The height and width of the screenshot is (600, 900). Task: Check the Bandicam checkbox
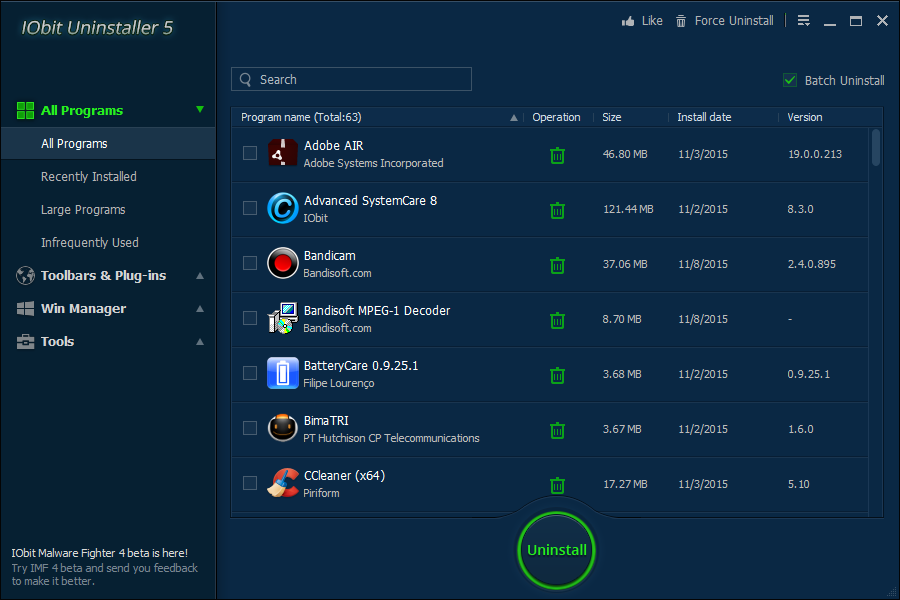(x=250, y=263)
